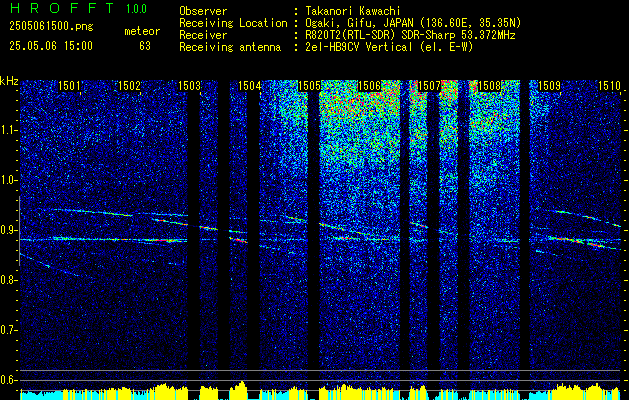
Task: Click the 2el-HB9CV Vertical antenna text
Action: (389, 47)
